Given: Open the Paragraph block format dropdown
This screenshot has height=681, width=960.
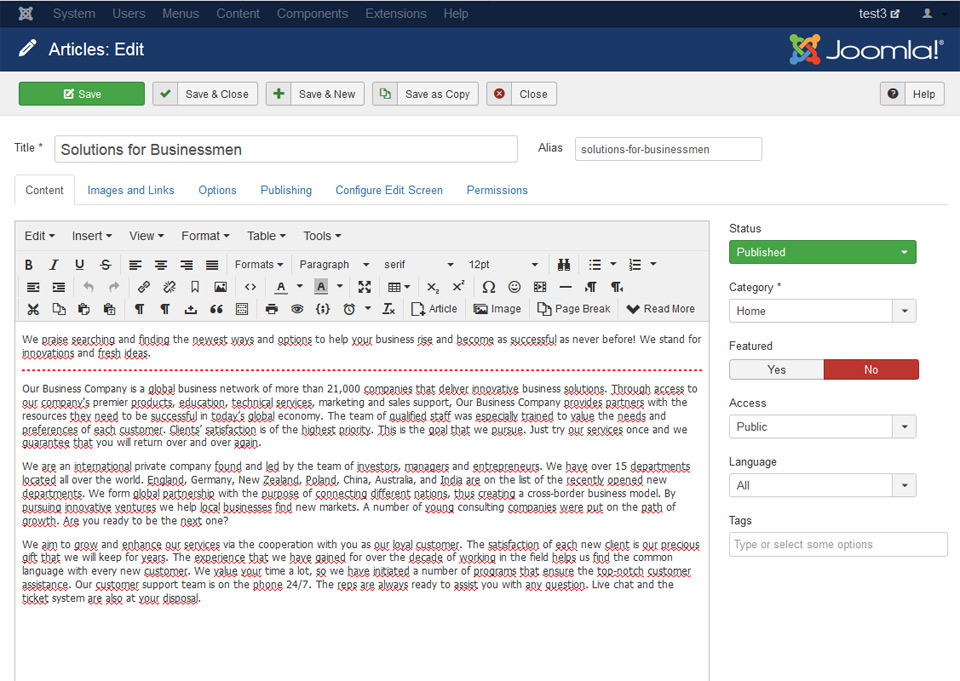Looking at the screenshot, I should point(334,265).
